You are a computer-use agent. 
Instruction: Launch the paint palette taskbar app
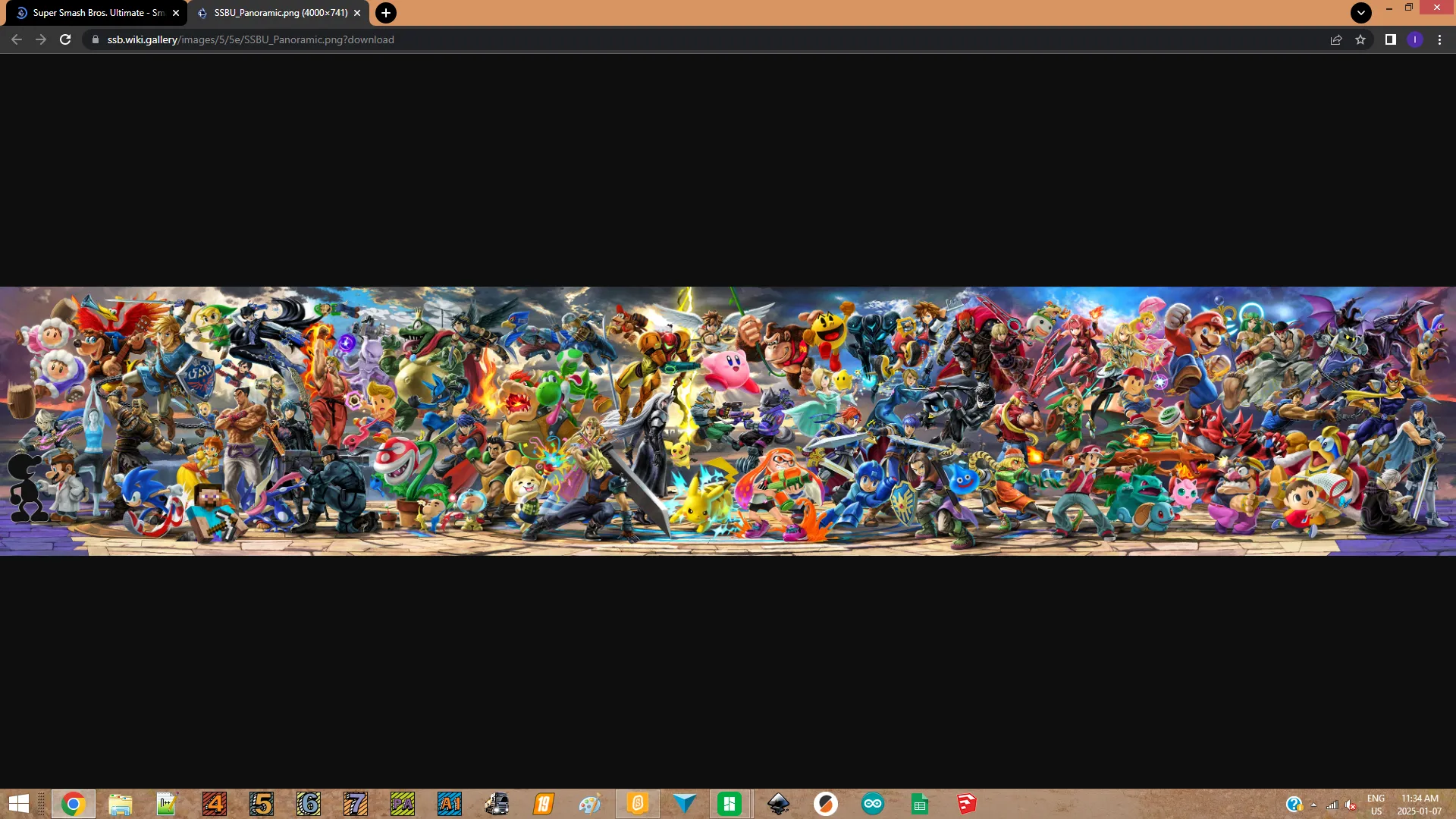tap(591, 804)
